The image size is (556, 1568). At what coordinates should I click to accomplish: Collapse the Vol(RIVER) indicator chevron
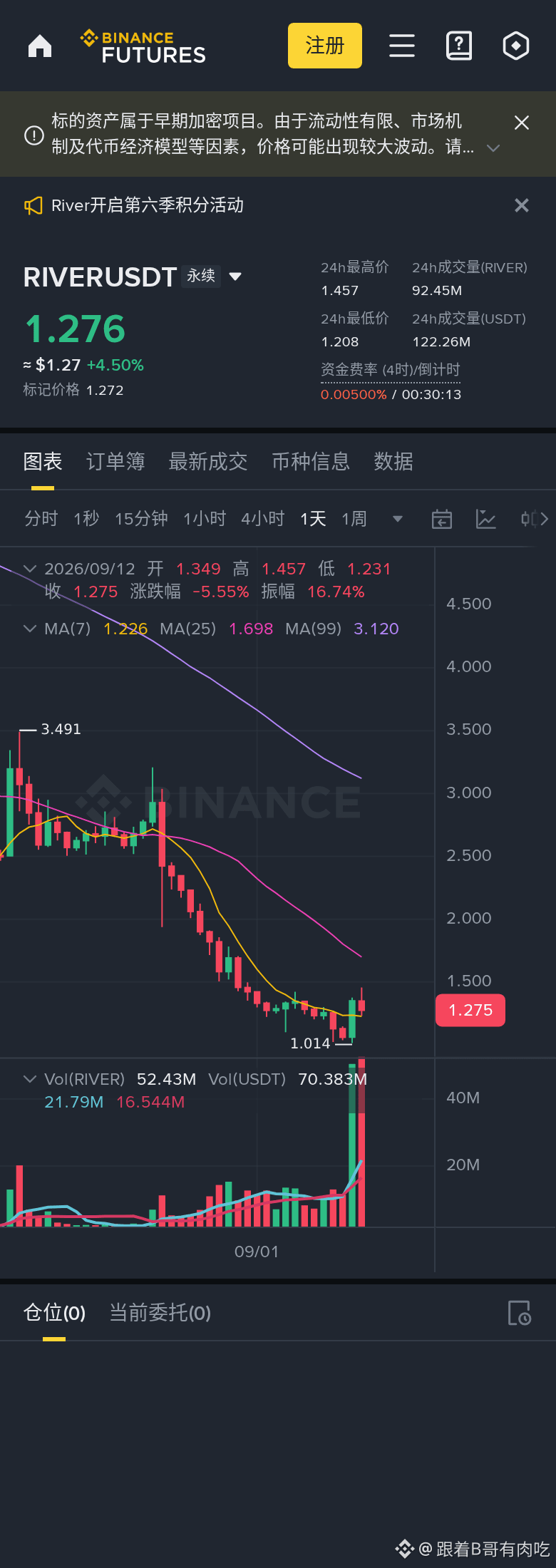pyautogui.click(x=30, y=1079)
